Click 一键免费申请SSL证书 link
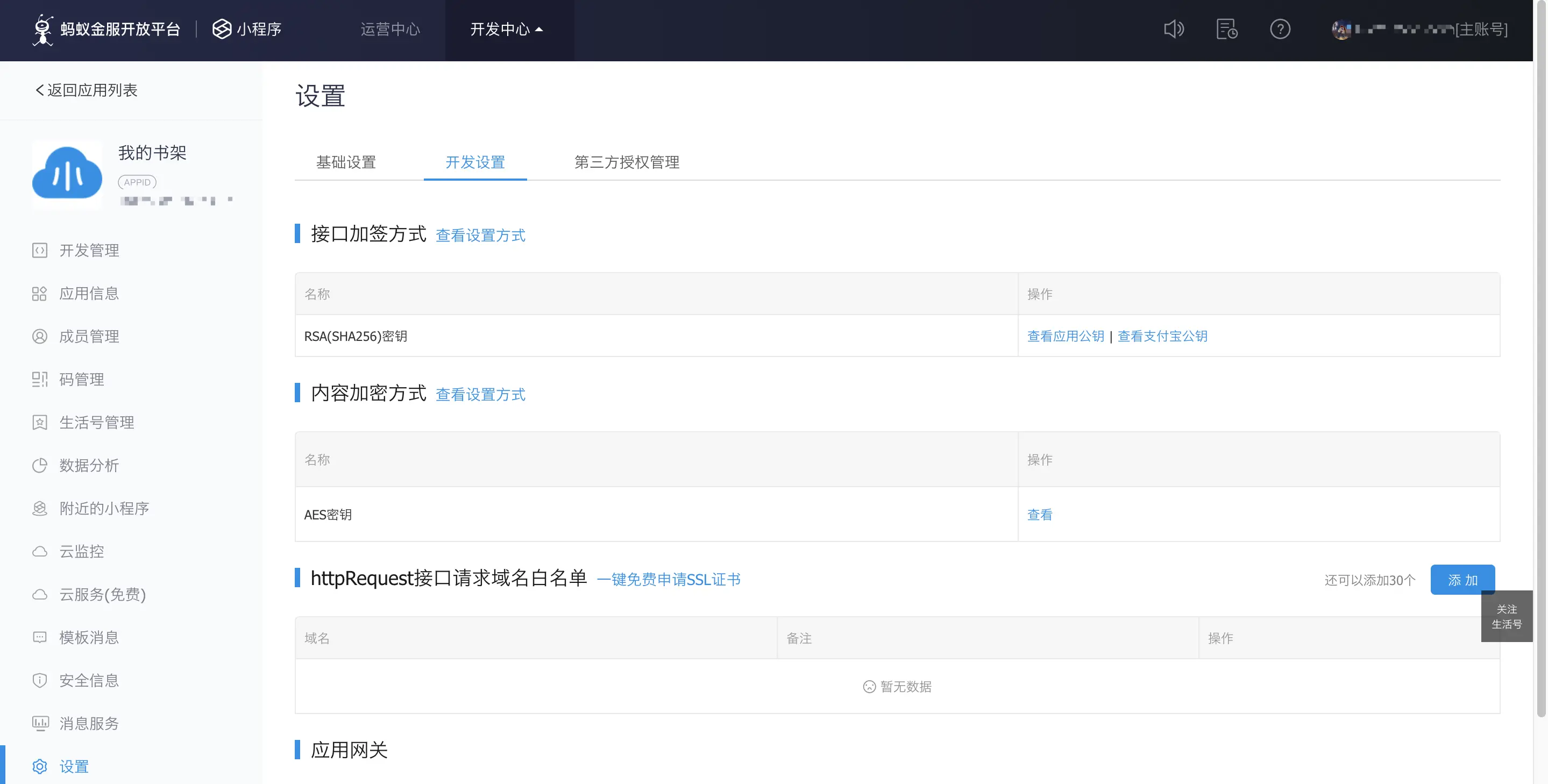This screenshot has width=1548, height=784. [x=668, y=580]
